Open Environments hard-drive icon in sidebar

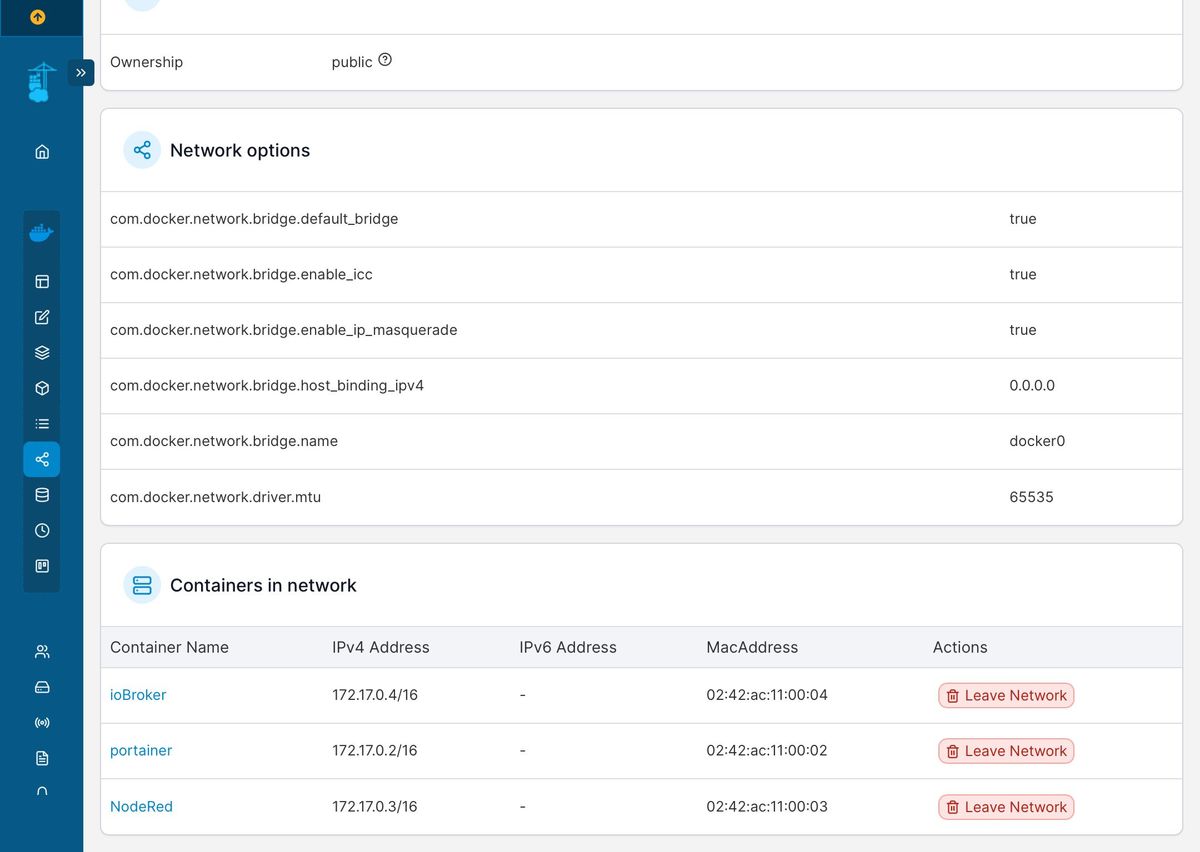point(42,687)
